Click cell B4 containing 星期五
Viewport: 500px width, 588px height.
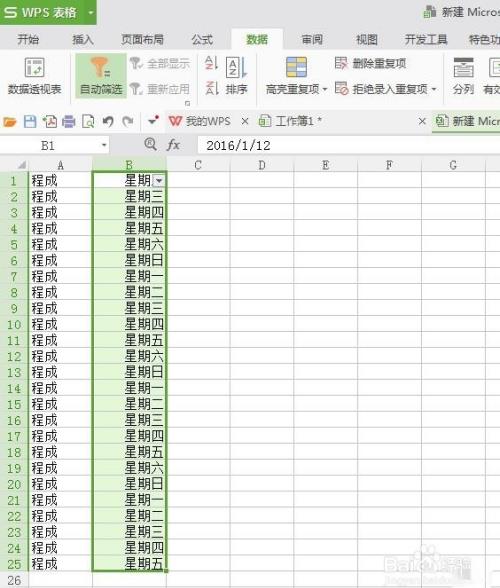point(129,228)
